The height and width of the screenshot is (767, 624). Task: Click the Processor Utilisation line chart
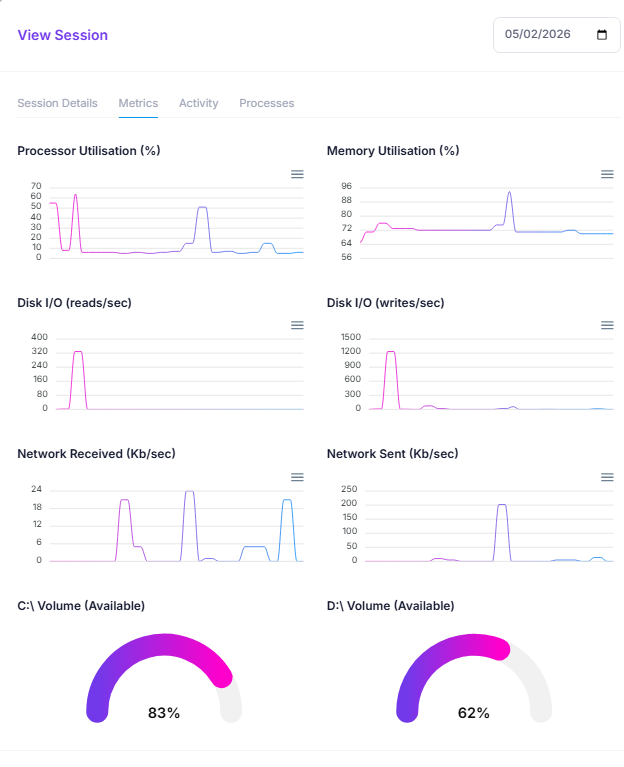point(175,225)
